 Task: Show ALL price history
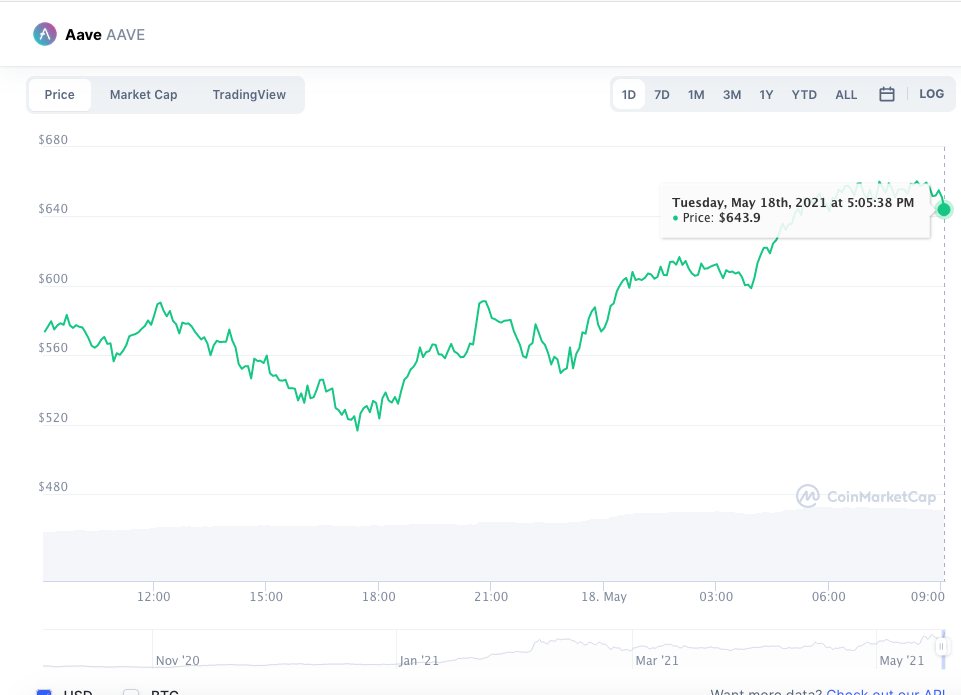click(846, 94)
